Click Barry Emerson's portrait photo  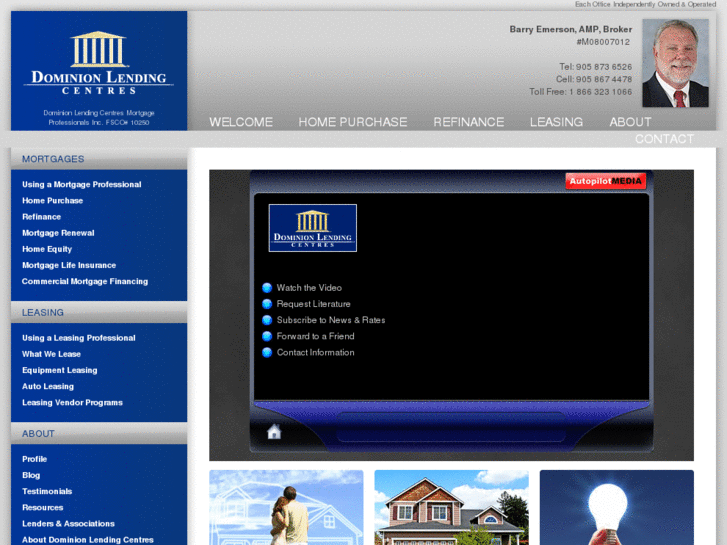(675, 63)
